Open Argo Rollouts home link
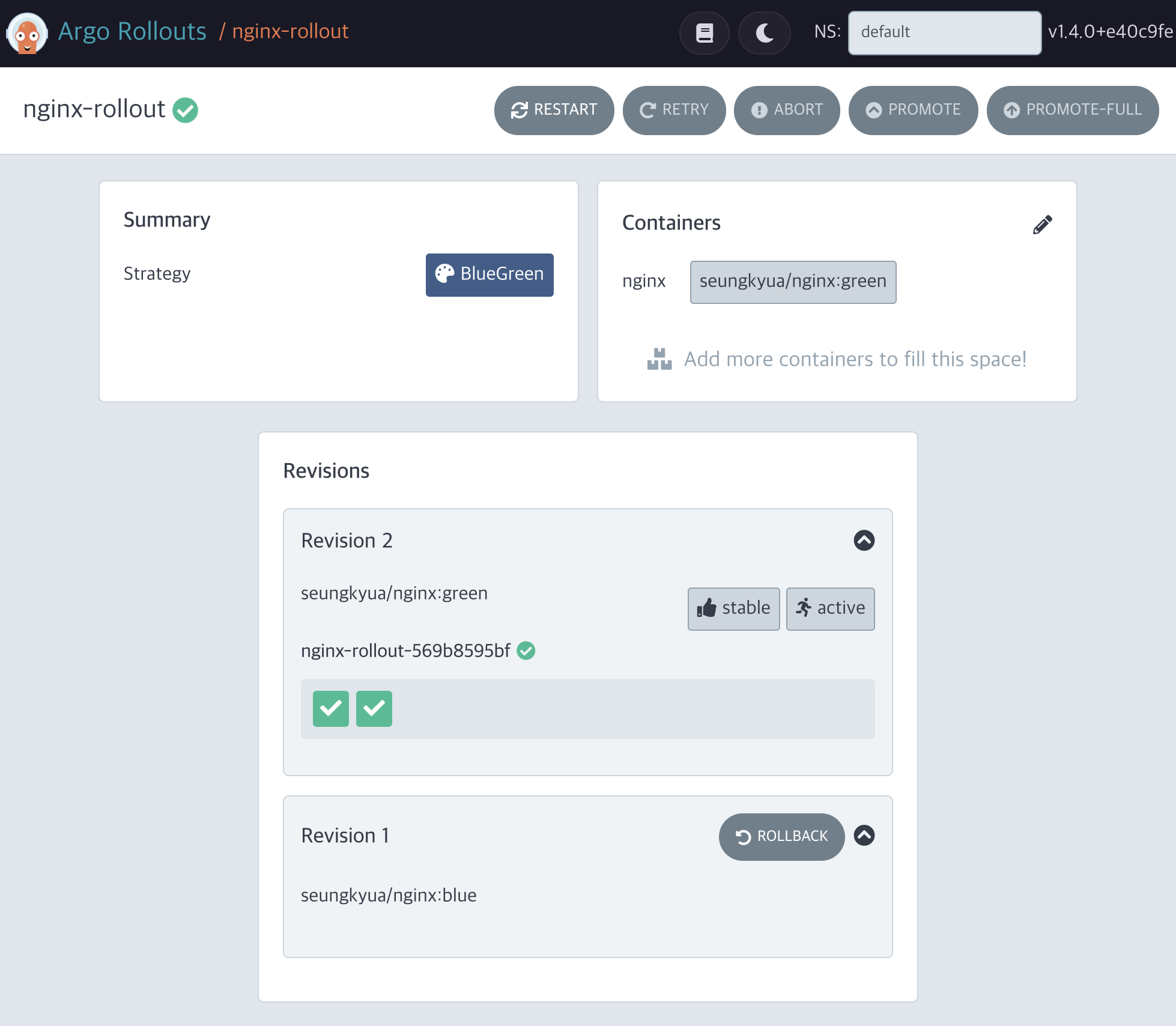Viewport: 1176px width, 1026px height. (x=132, y=31)
